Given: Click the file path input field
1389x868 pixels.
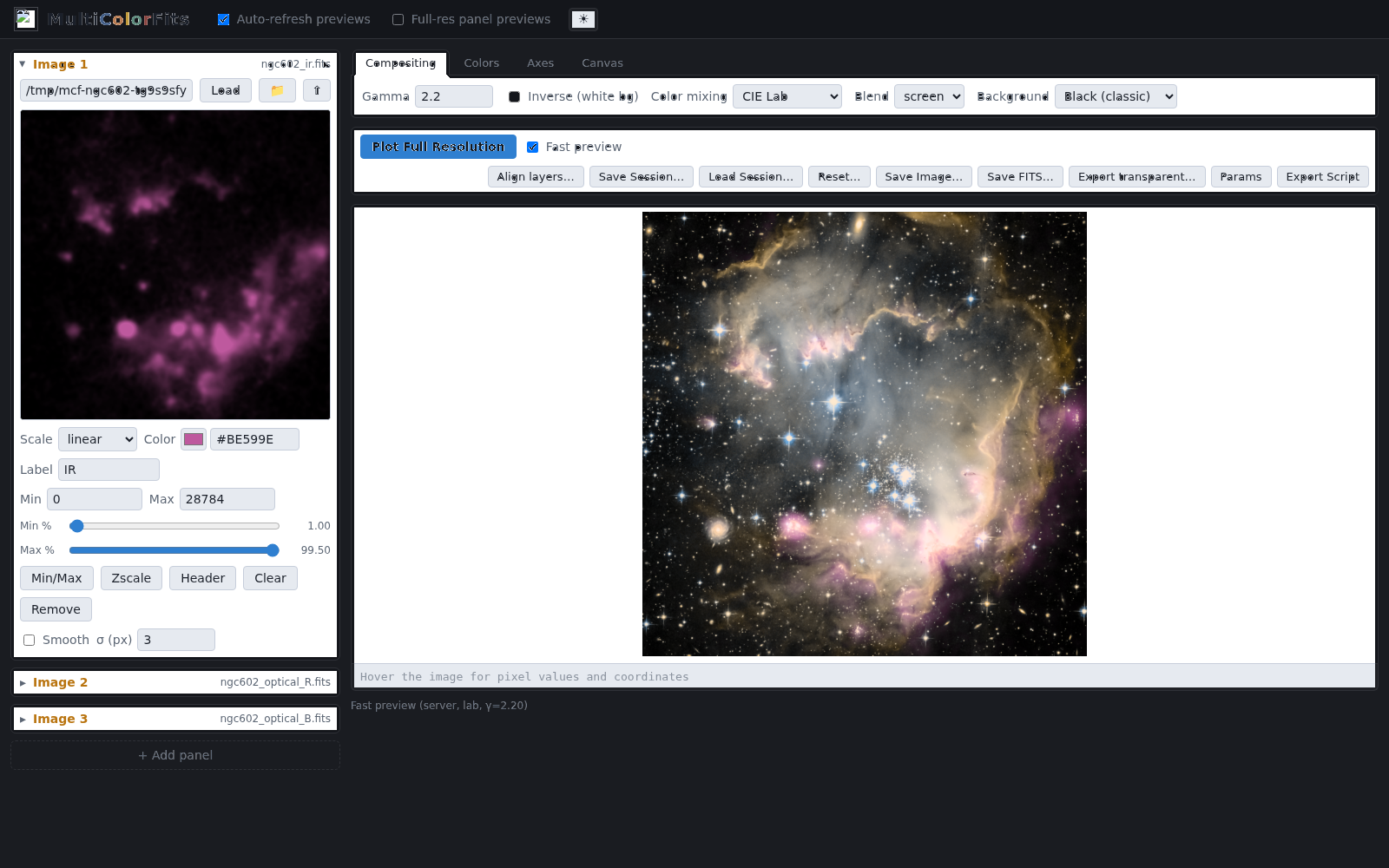Looking at the screenshot, I should 106,90.
